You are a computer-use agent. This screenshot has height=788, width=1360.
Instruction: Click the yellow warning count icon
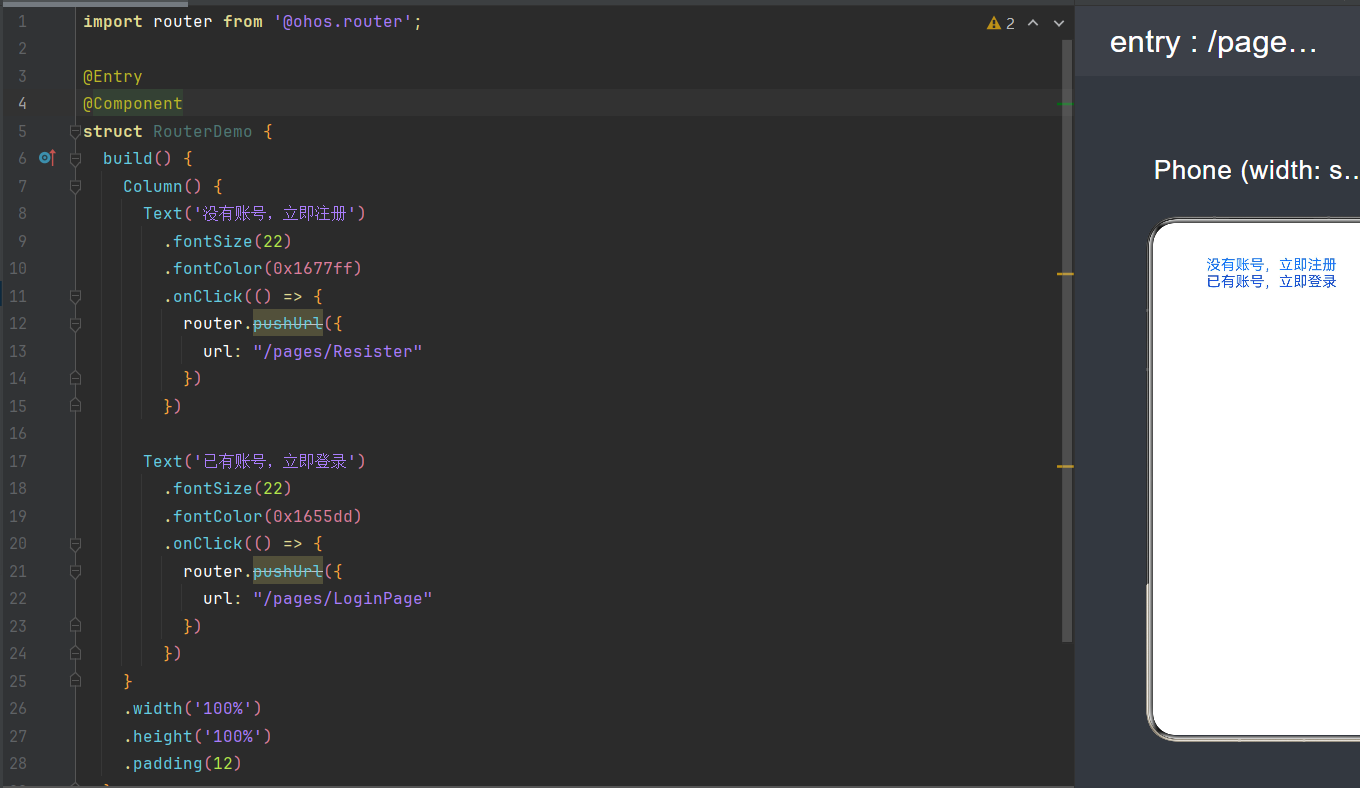(994, 23)
